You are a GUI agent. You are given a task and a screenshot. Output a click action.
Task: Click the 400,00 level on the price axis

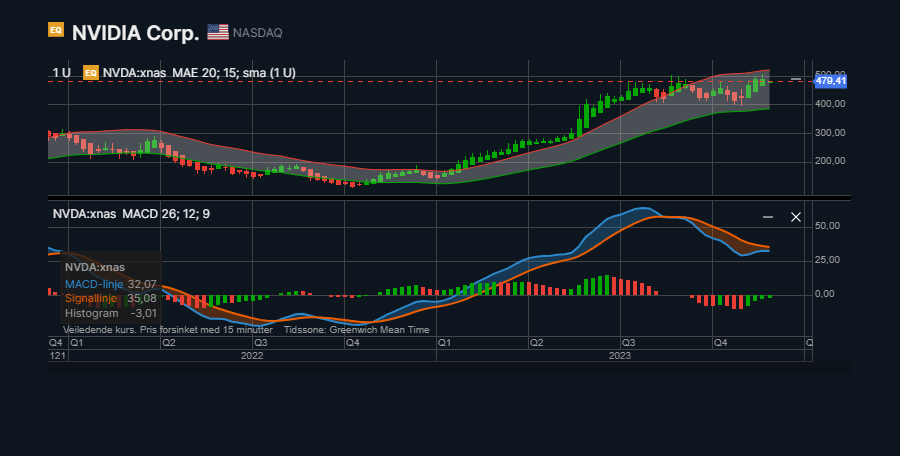tap(832, 104)
